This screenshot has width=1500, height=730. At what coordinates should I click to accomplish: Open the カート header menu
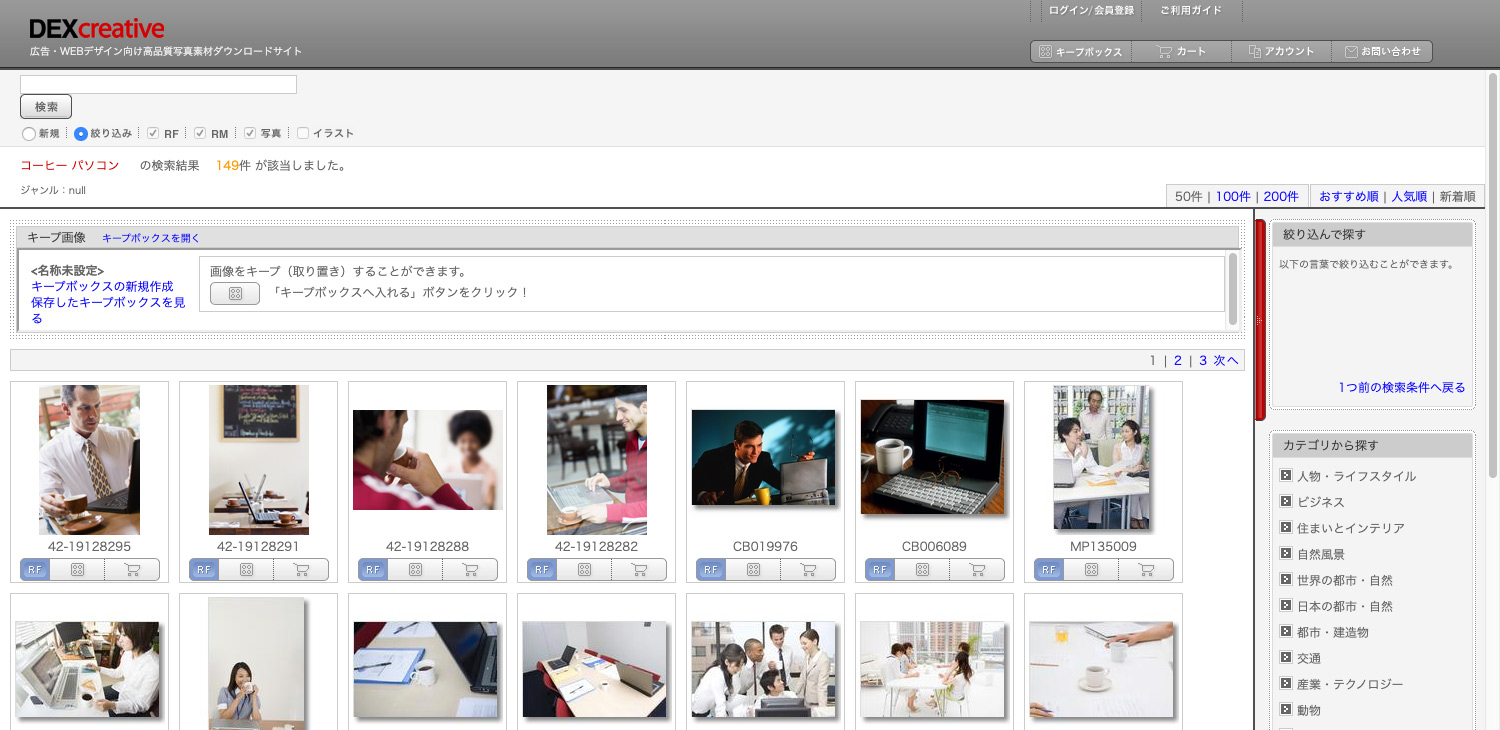1181,51
